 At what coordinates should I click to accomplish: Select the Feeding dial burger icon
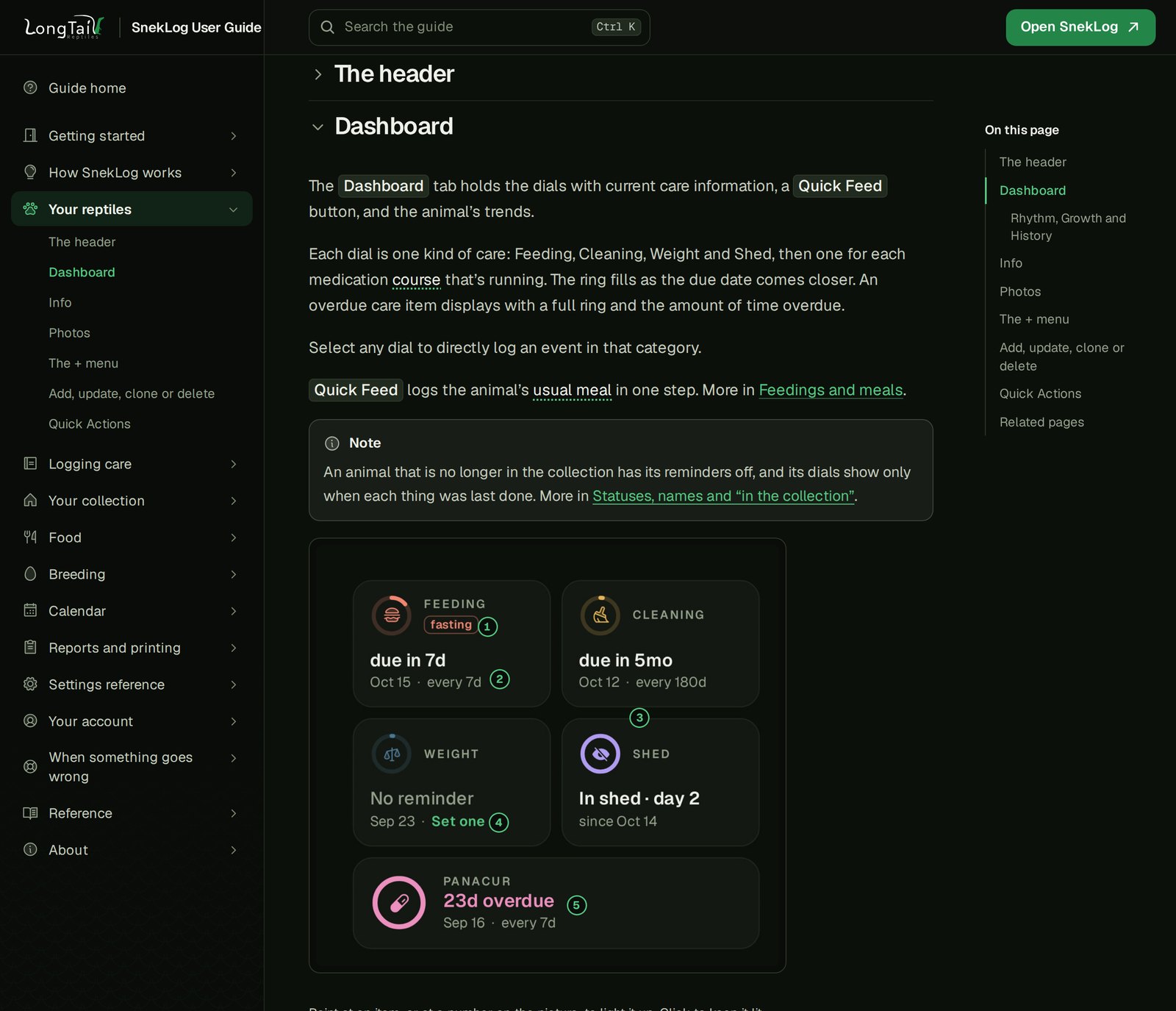(x=392, y=615)
